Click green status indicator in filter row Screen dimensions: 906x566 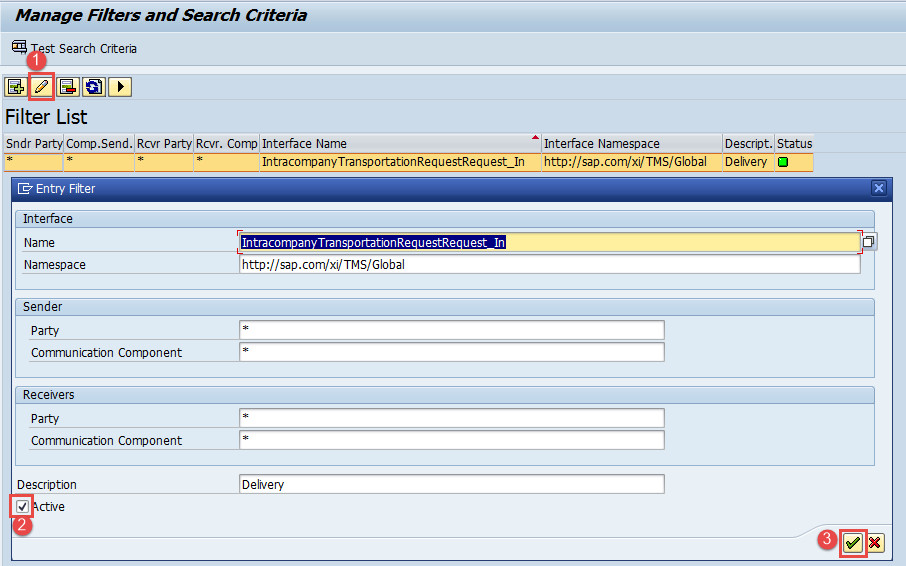[x=783, y=161]
